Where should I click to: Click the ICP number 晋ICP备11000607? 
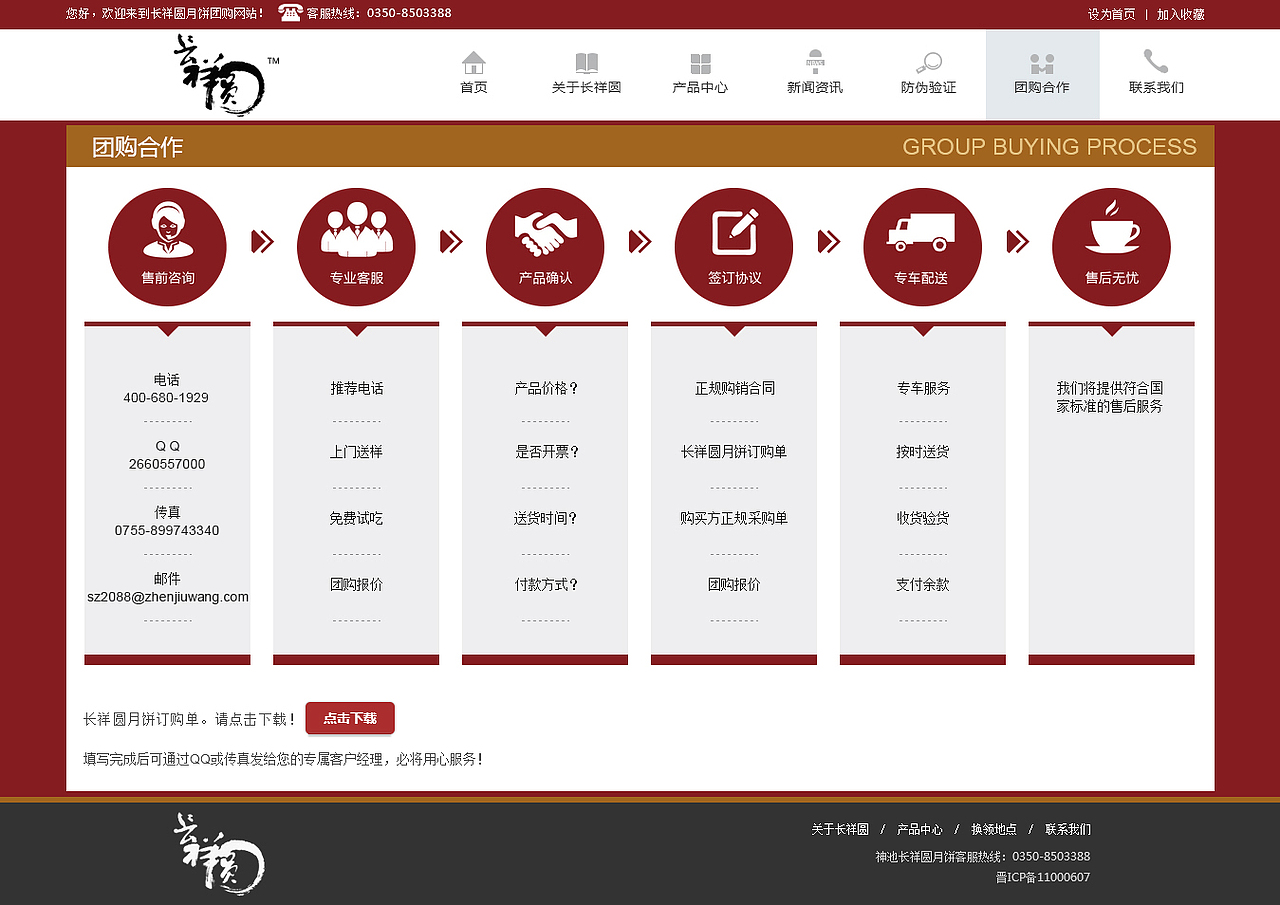(1043, 877)
